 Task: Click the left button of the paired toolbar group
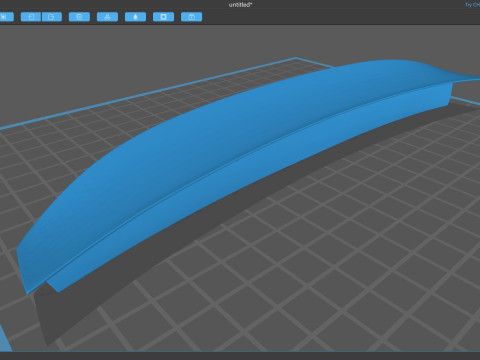click(x=31, y=17)
